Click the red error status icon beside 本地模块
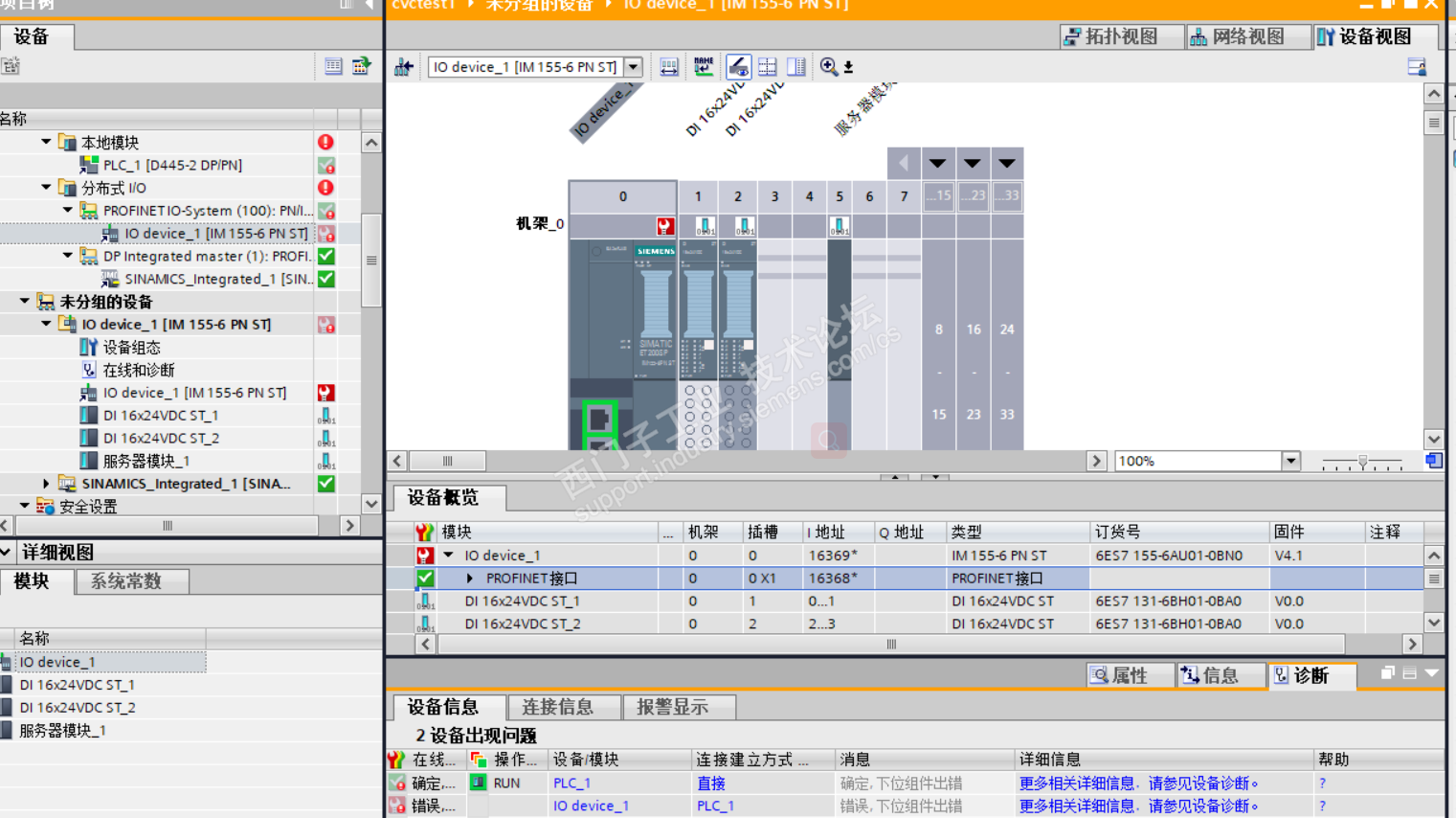The height and width of the screenshot is (818, 1456). pos(326,142)
